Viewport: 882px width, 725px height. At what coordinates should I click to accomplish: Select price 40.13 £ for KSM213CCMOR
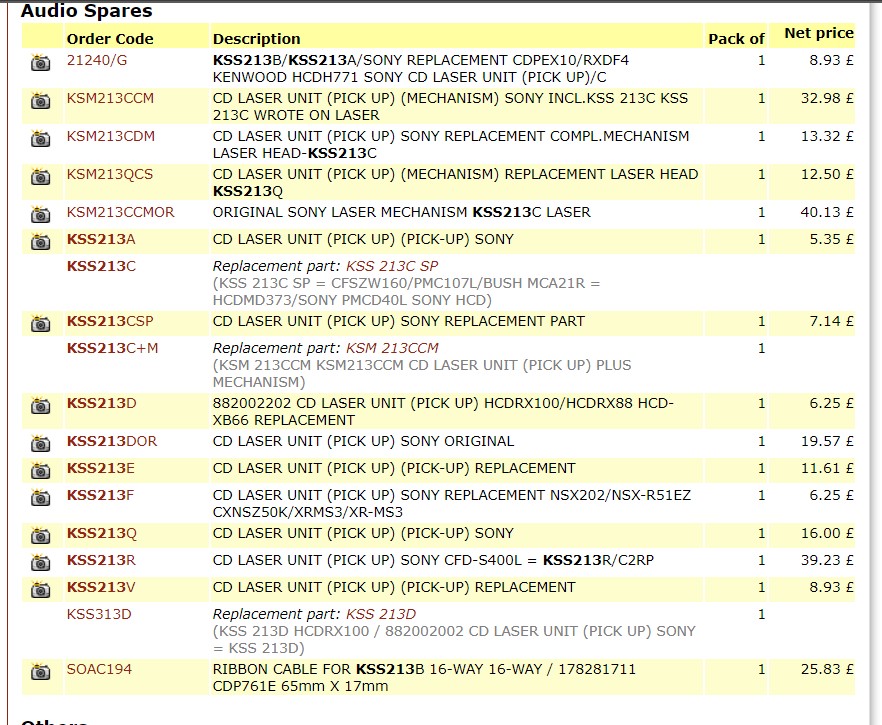tap(827, 212)
